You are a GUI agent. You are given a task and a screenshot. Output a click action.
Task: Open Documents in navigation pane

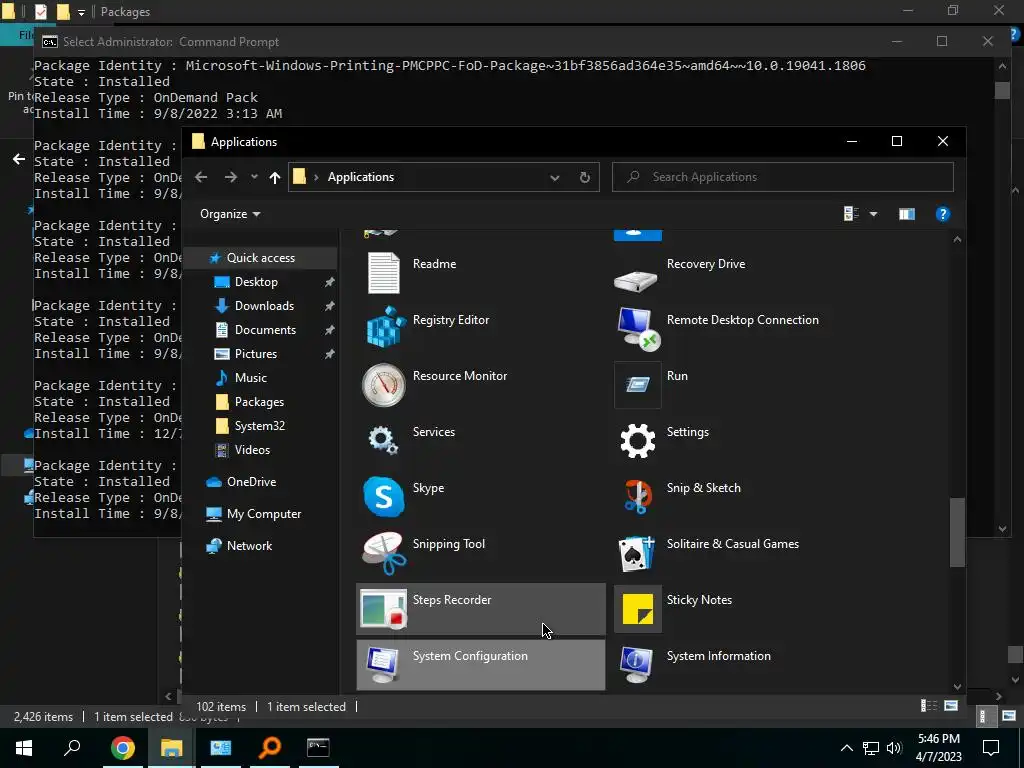click(265, 330)
